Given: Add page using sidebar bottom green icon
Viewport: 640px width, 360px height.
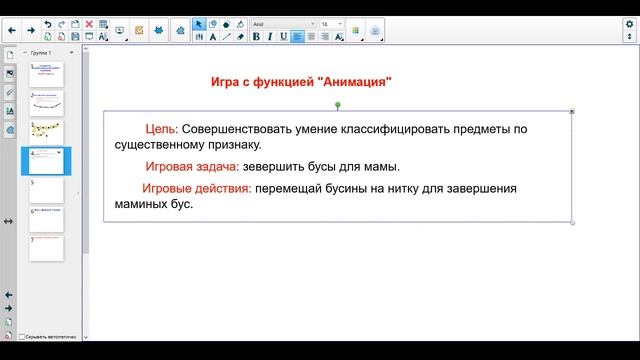Looking at the screenshot, I should (8, 322).
